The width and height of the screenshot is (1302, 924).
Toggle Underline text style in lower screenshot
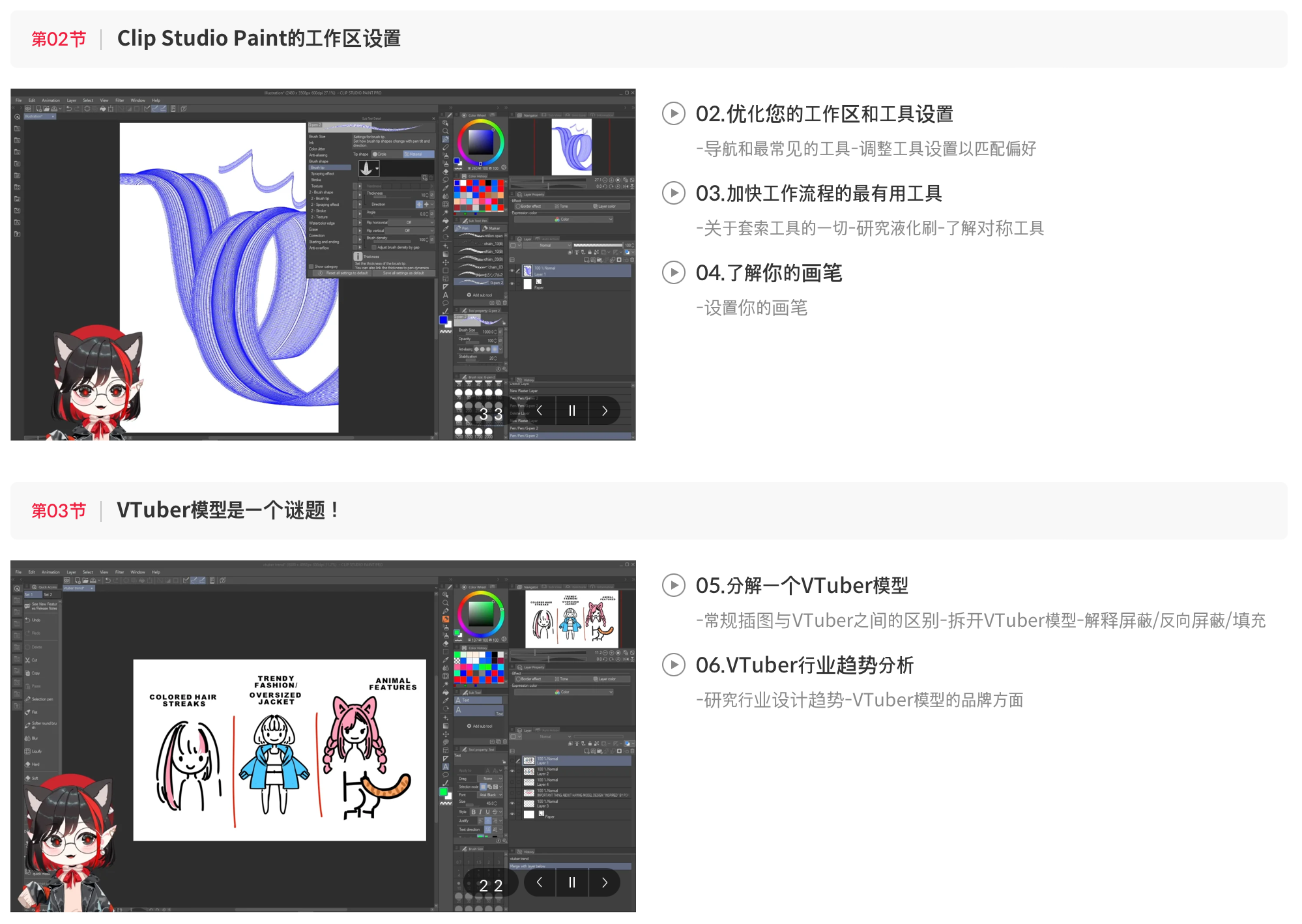pyautogui.click(x=487, y=812)
